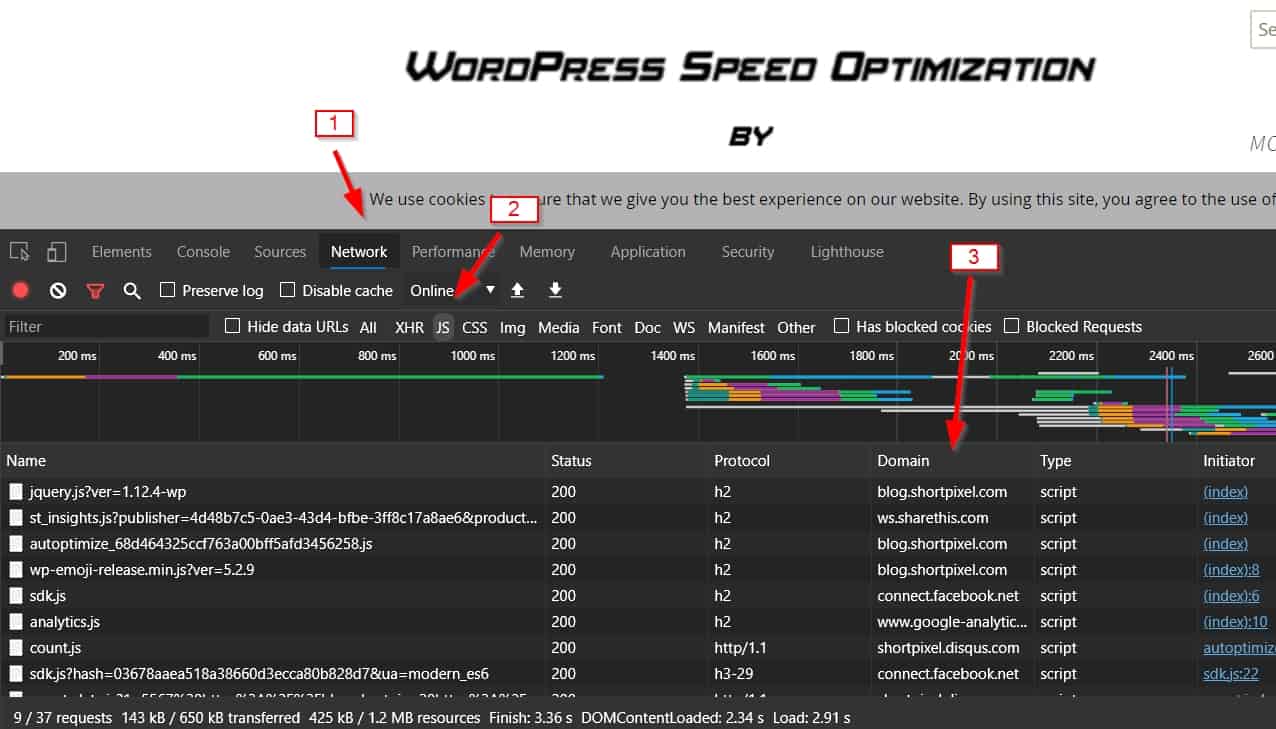Open network search with the magnifier icon

[132, 290]
